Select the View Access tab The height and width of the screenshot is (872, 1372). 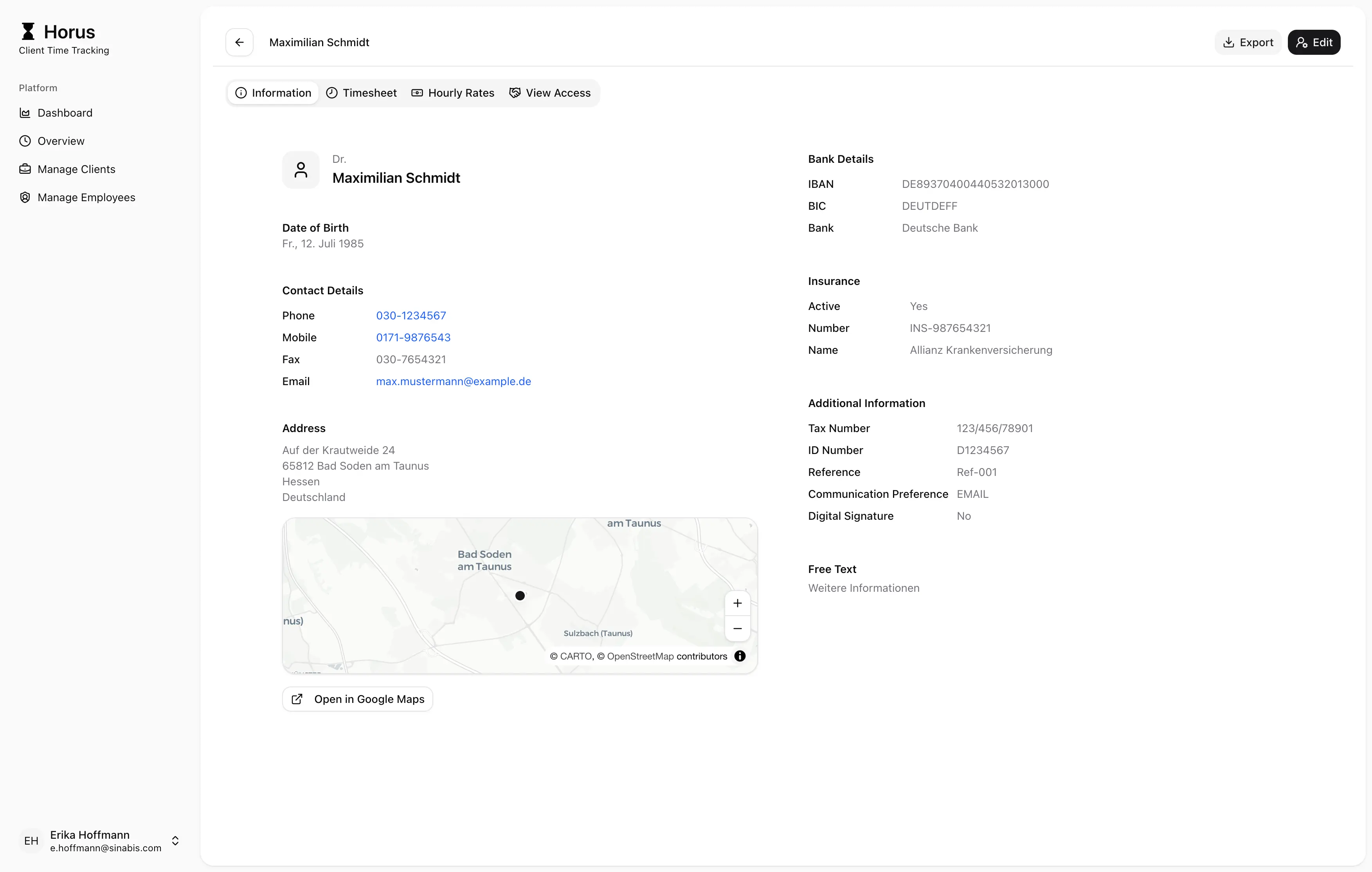[550, 93]
